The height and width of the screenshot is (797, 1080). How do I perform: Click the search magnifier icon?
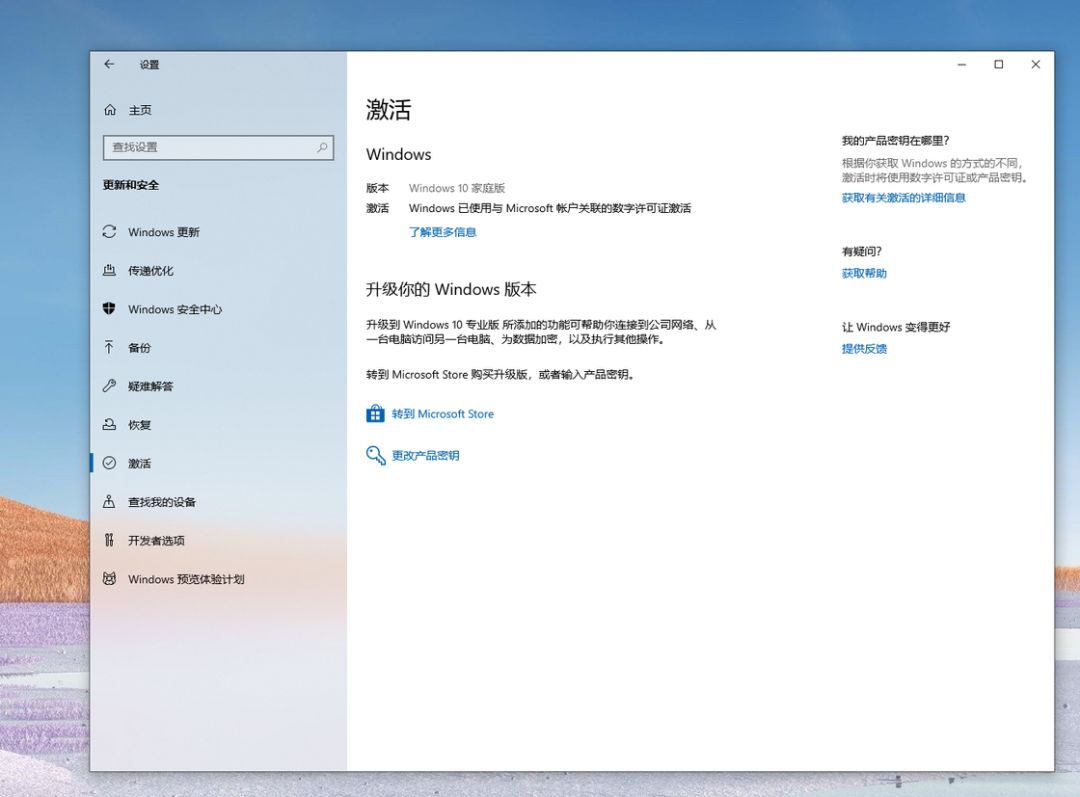point(322,147)
